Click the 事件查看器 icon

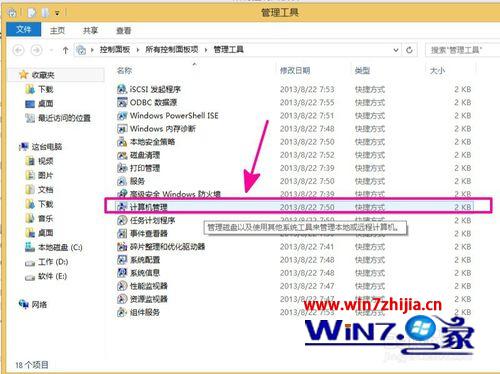point(122,233)
